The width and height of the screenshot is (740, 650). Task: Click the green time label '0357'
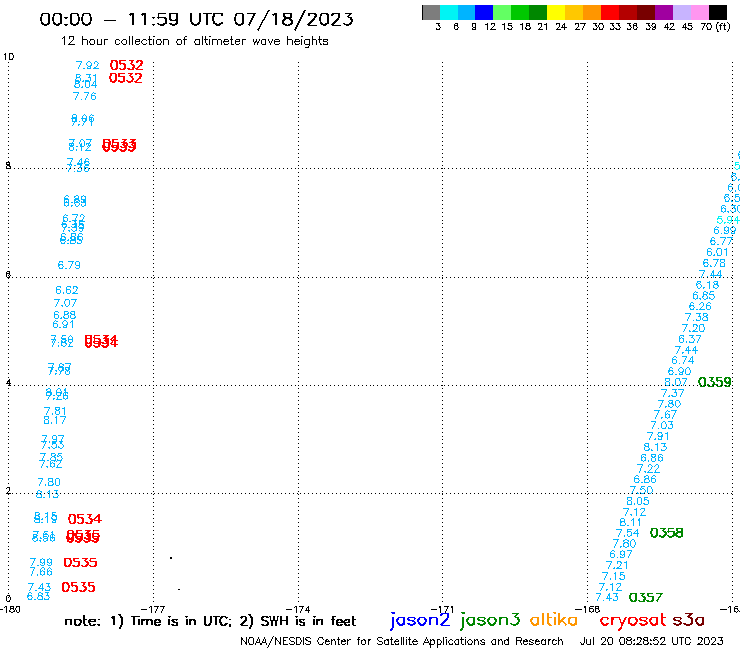[x=646, y=598]
